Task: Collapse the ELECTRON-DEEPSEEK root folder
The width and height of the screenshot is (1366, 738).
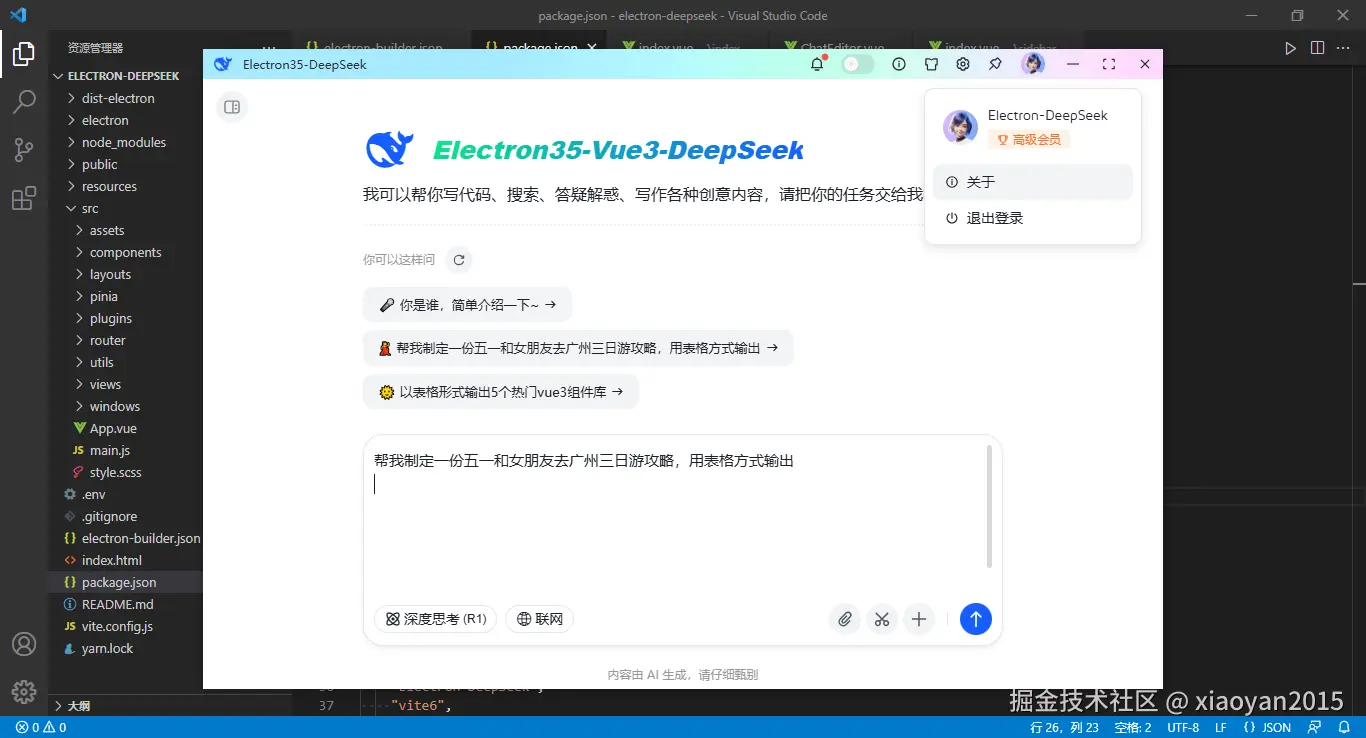Action: [x=125, y=76]
